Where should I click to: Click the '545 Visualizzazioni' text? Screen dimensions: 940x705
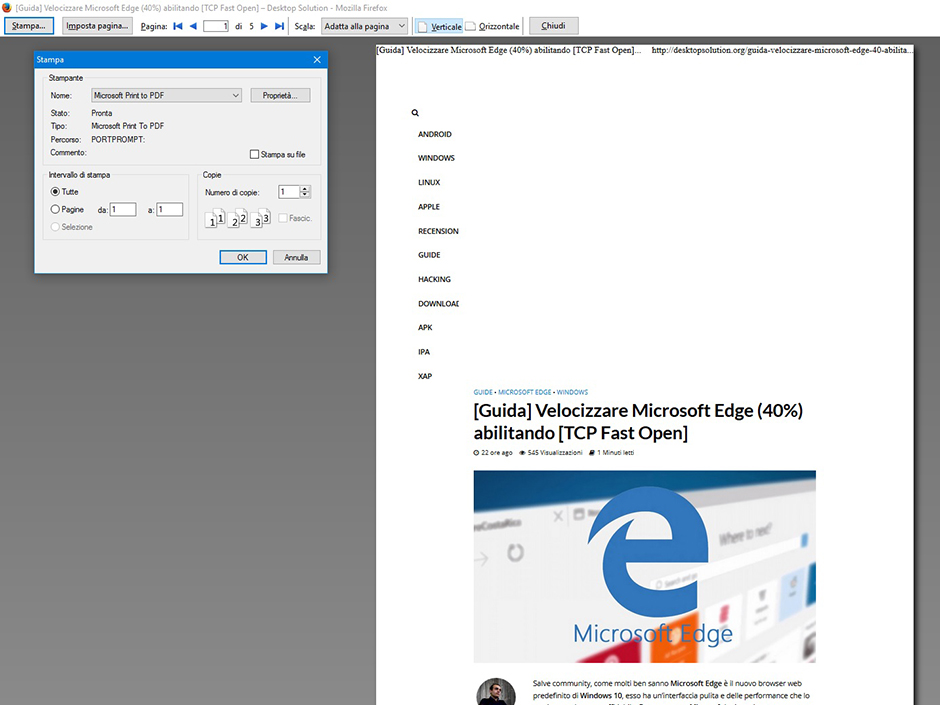[555, 453]
